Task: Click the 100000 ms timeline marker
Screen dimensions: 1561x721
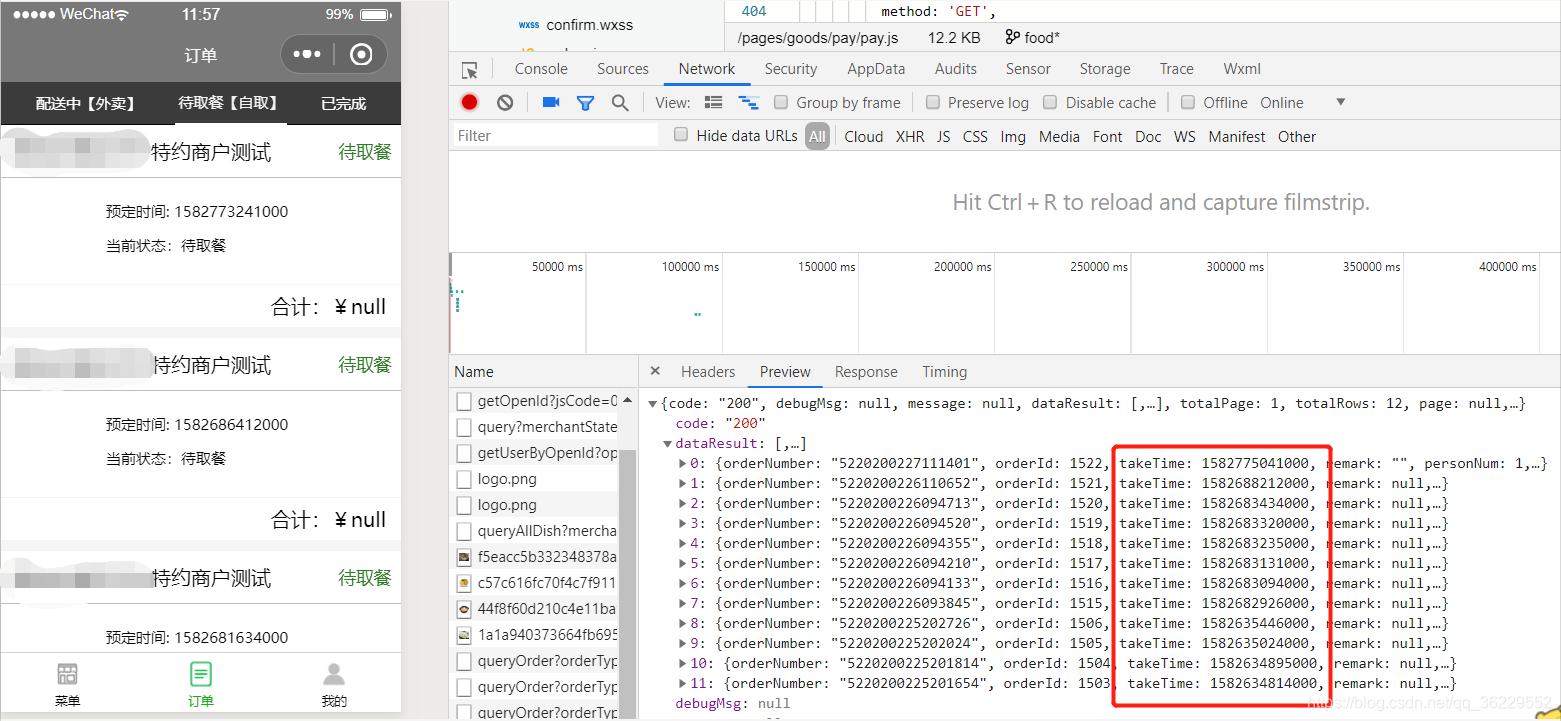Action: tap(690, 267)
